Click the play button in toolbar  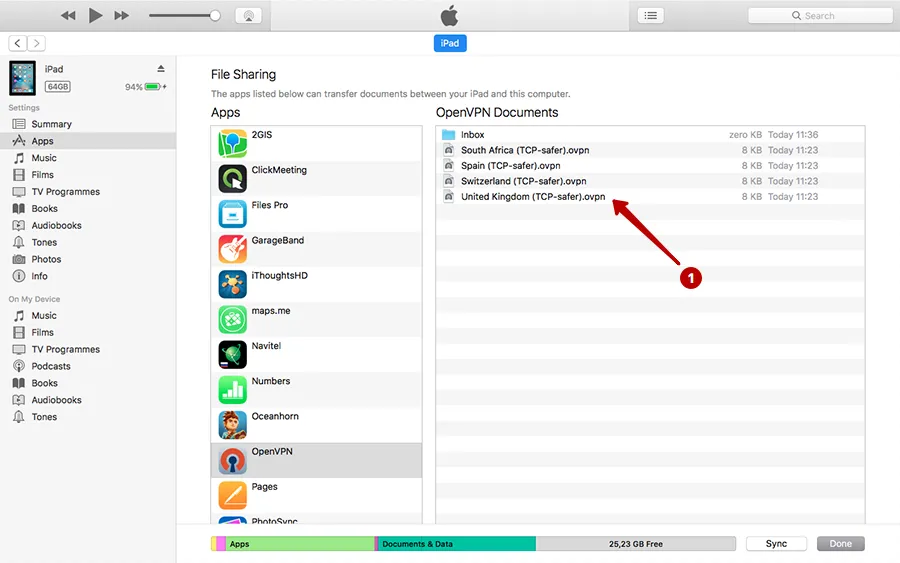[x=95, y=15]
